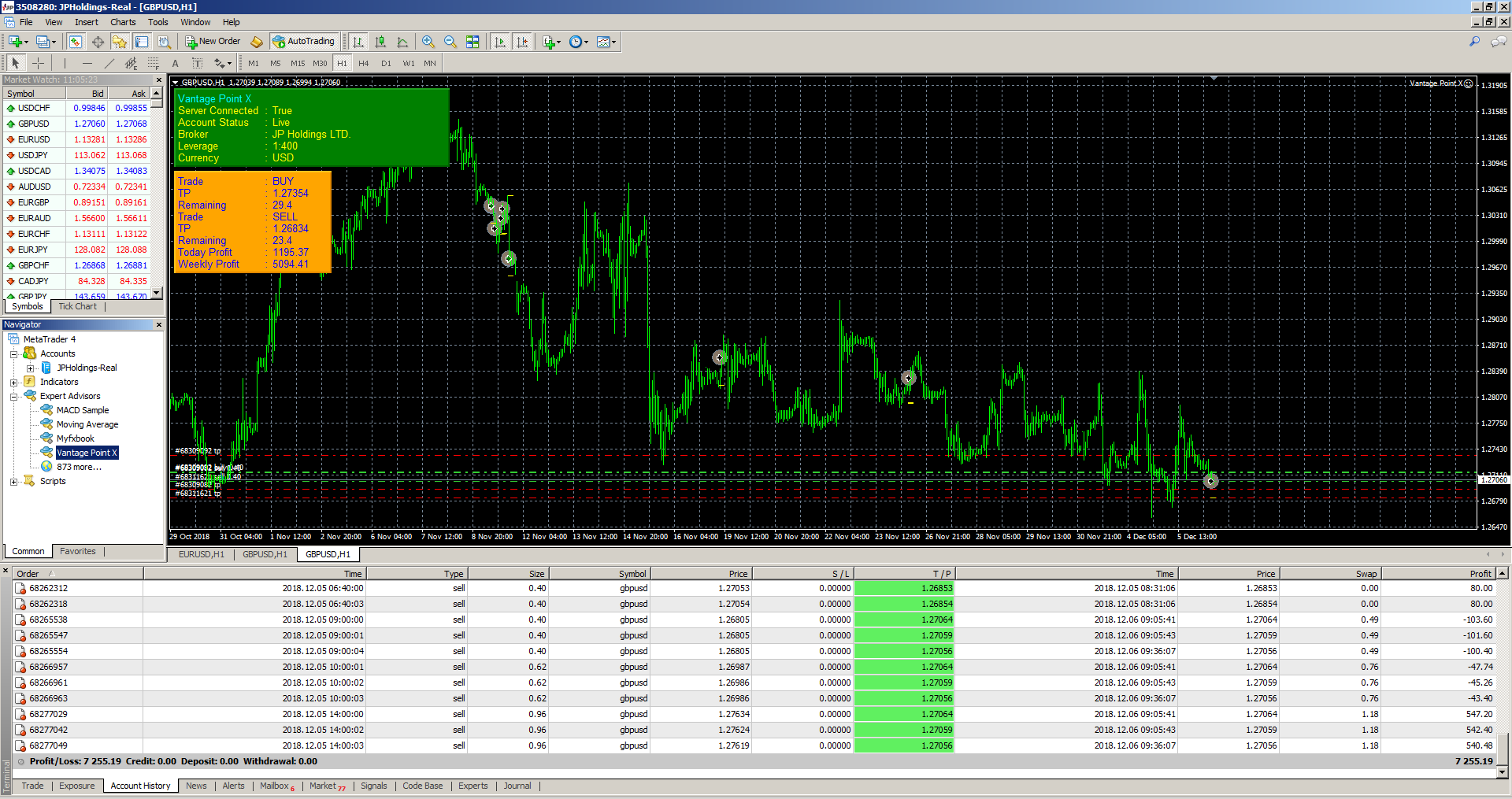Open the Strategy Tester icon

point(164,42)
